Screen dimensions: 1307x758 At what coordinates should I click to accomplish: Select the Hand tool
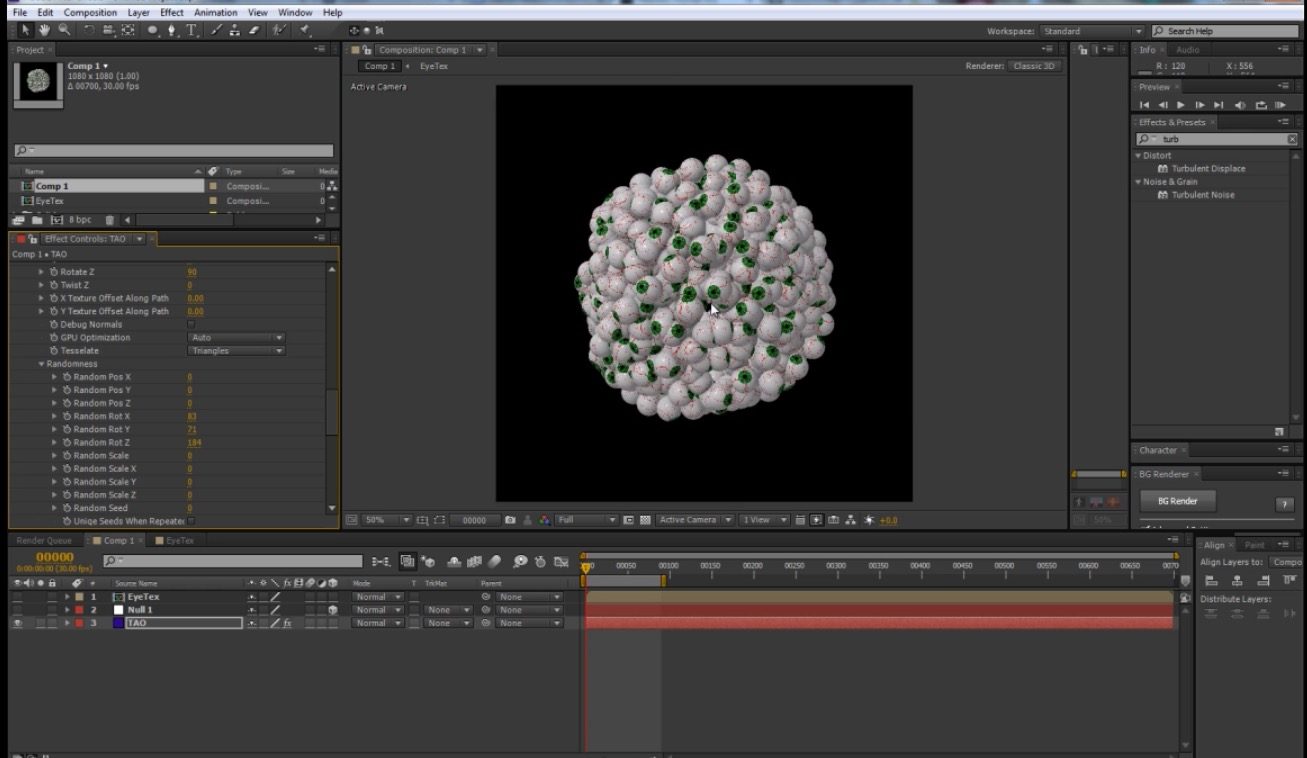[x=45, y=30]
